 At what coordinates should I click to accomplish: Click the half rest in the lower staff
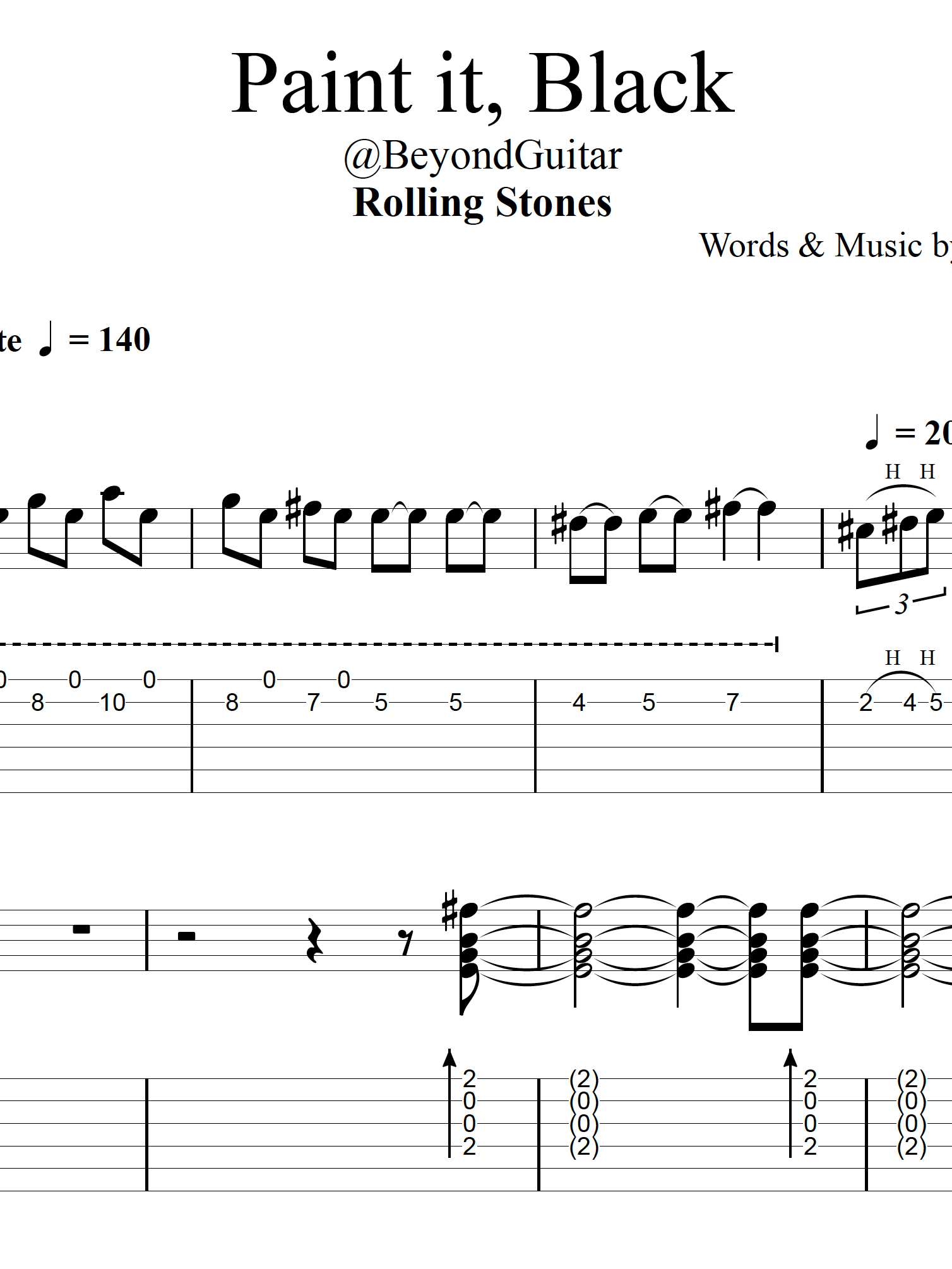(x=186, y=936)
